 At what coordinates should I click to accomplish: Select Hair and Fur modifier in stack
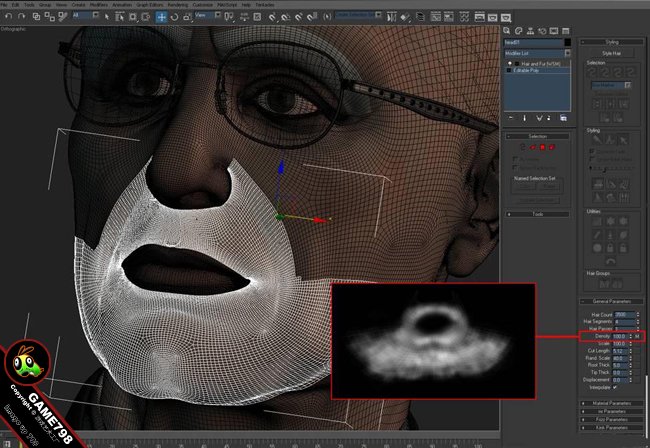click(x=540, y=63)
